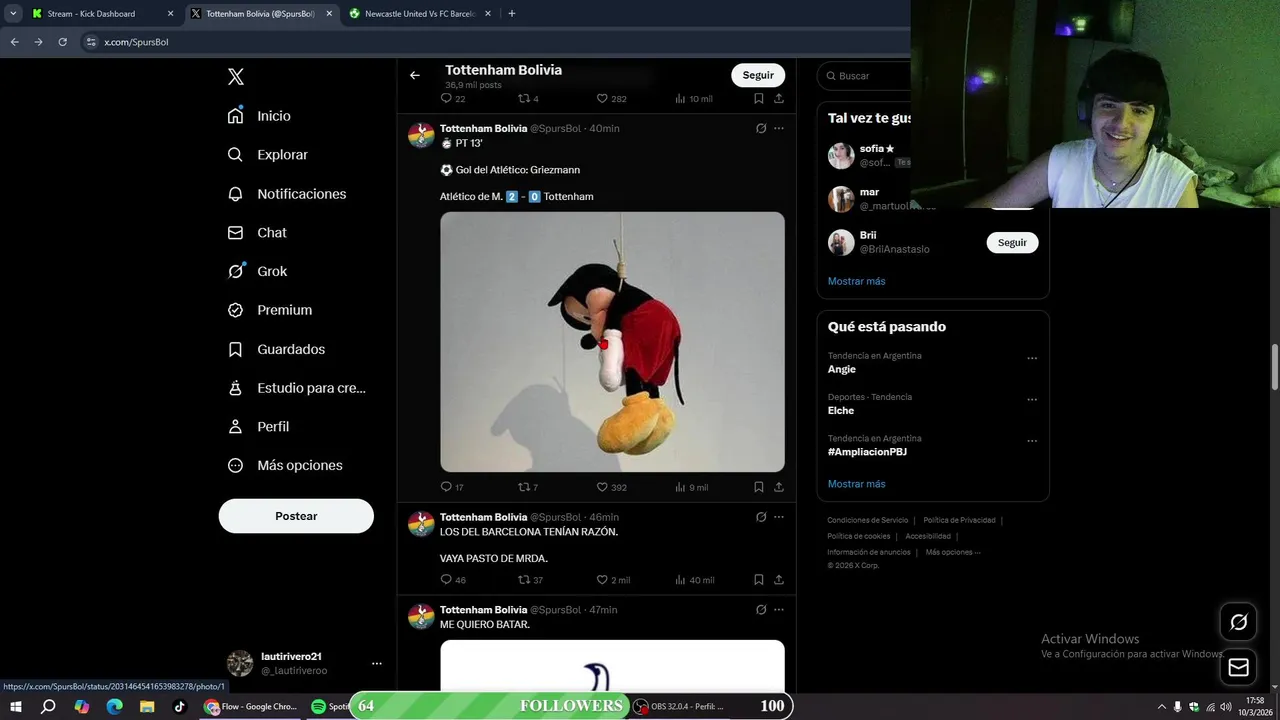Click Mostrar más under Qué está pasando

(857, 484)
